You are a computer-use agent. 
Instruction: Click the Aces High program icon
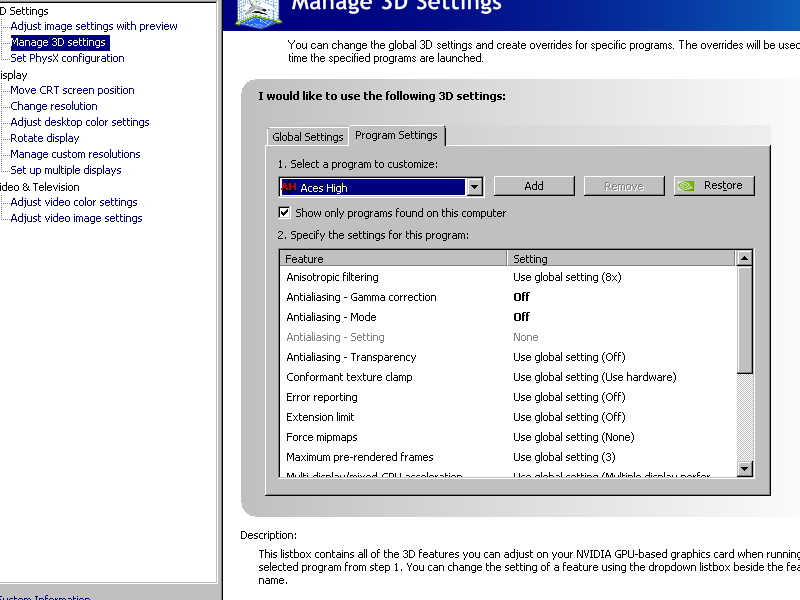point(289,187)
